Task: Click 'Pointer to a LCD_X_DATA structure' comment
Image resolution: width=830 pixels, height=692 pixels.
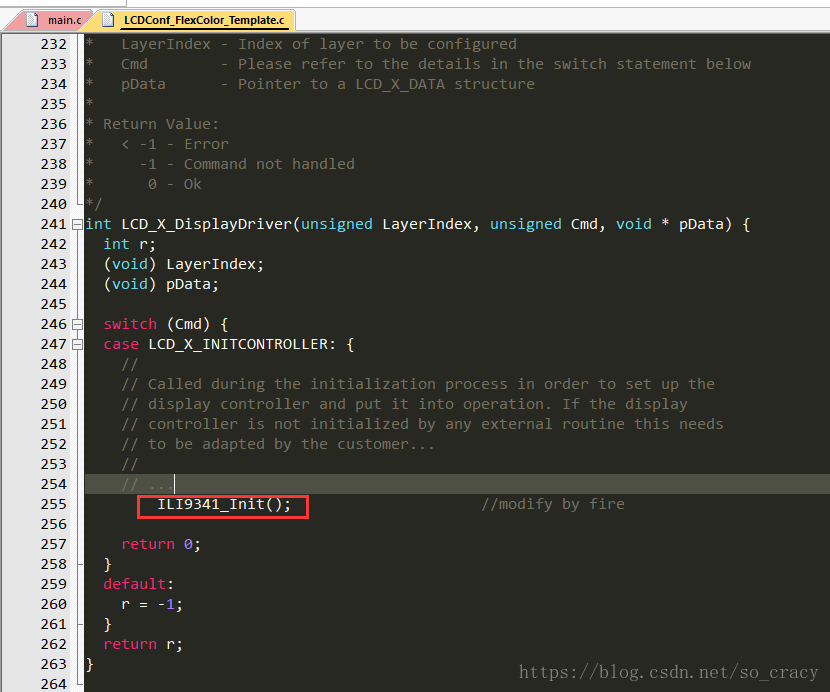Action: tap(386, 84)
